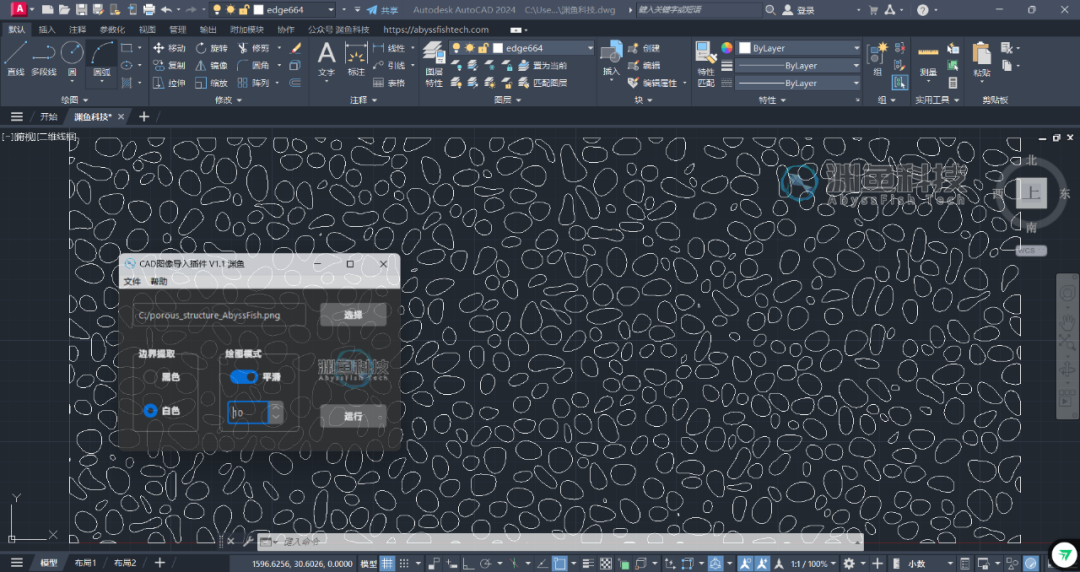1080x572 pixels.
Task: Select the 黑色 boundary extraction radio button
Action: point(150,377)
